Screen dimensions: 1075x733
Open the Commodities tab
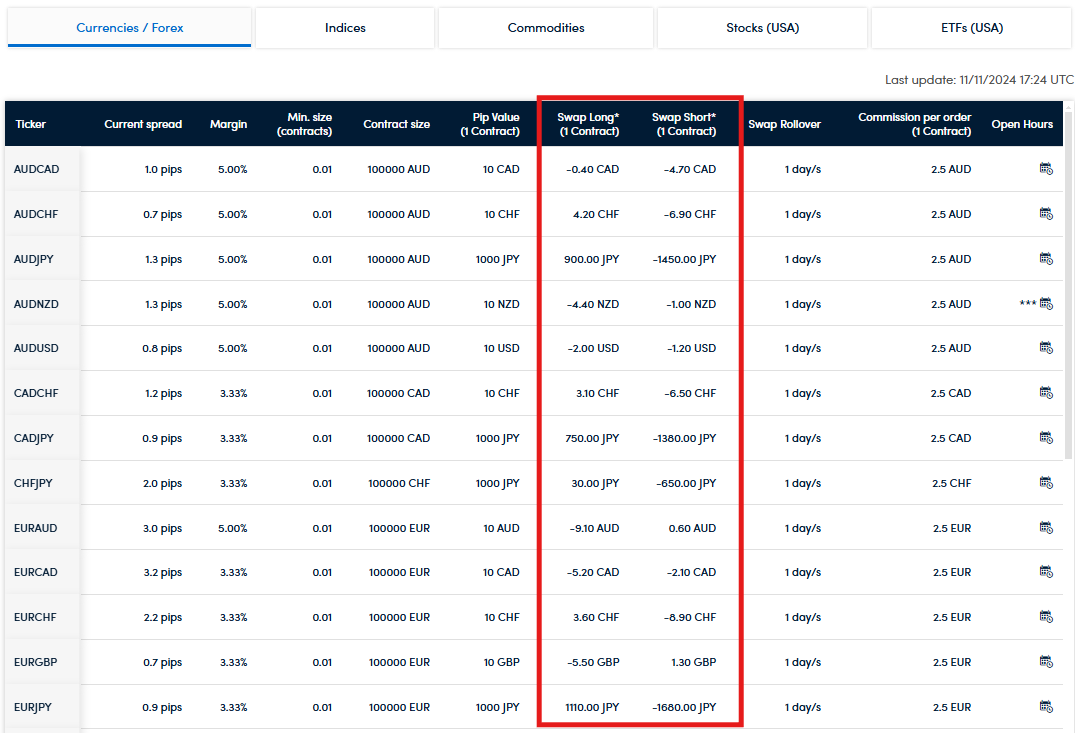[x=546, y=28]
